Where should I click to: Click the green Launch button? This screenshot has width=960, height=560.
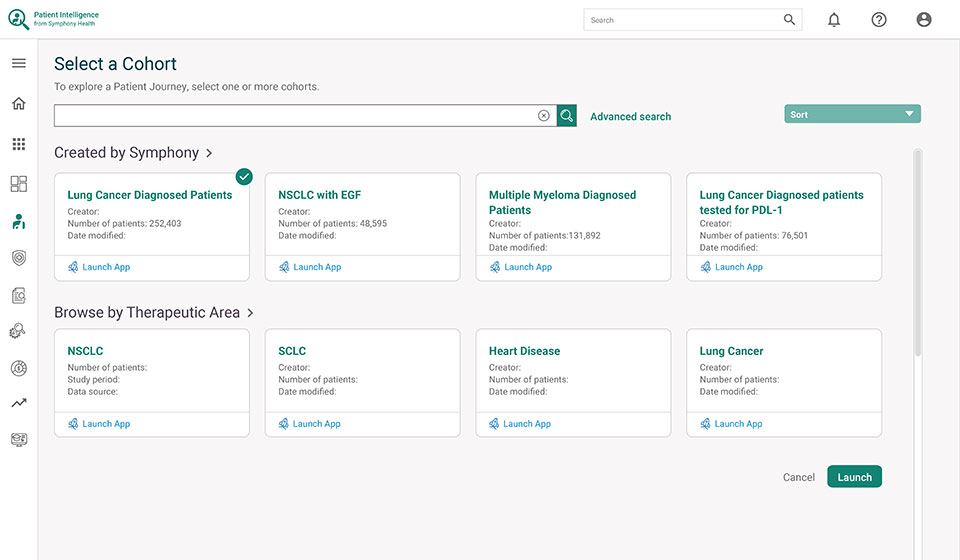click(x=854, y=477)
